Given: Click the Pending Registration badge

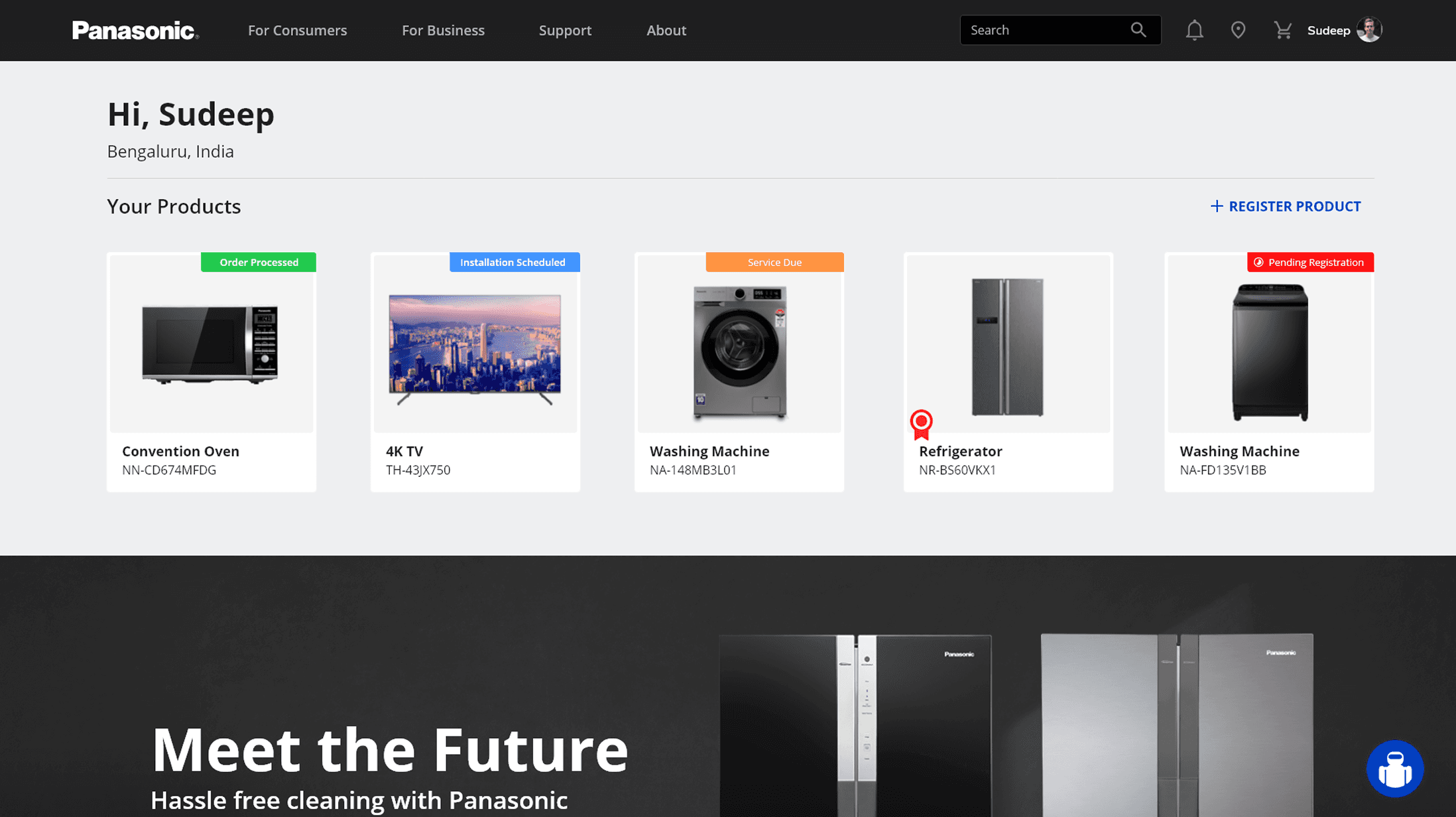Looking at the screenshot, I should click(1310, 262).
